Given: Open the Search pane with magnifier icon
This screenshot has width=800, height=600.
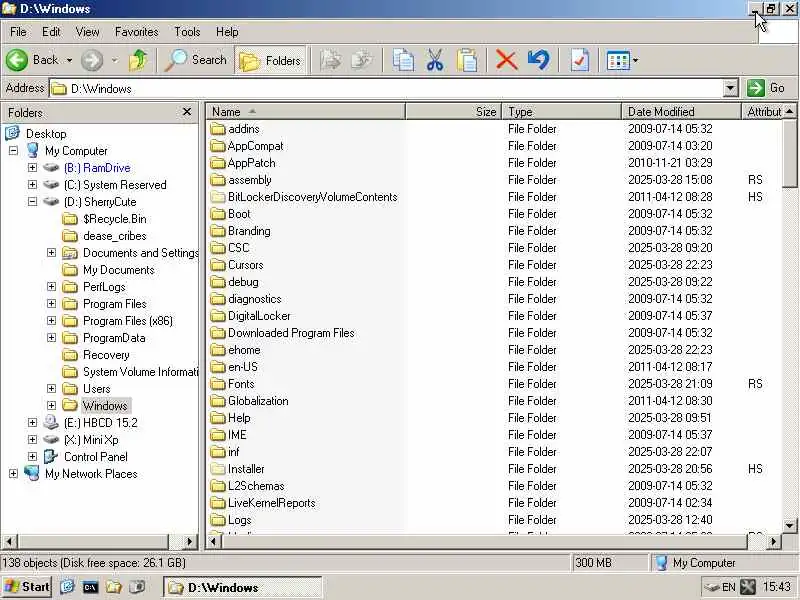Looking at the screenshot, I should [196, 60].
